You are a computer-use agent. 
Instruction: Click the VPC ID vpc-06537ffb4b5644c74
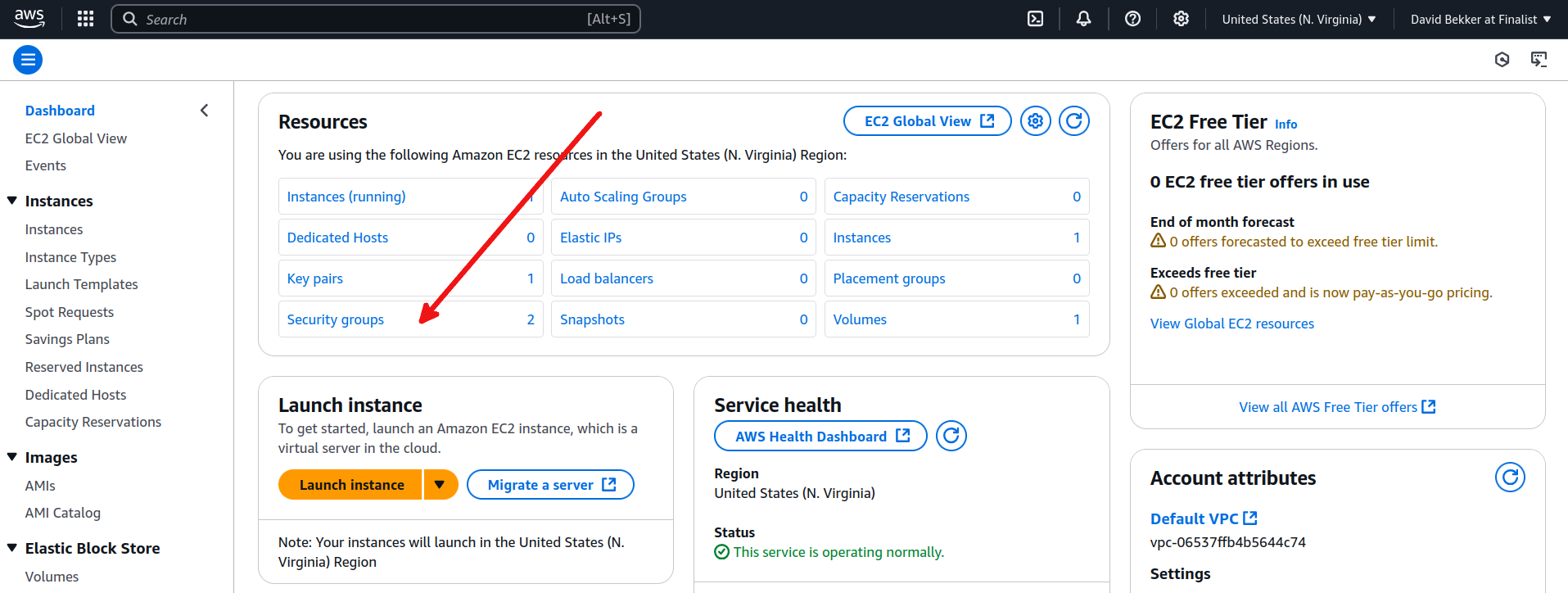click(x=1228, y=542)
